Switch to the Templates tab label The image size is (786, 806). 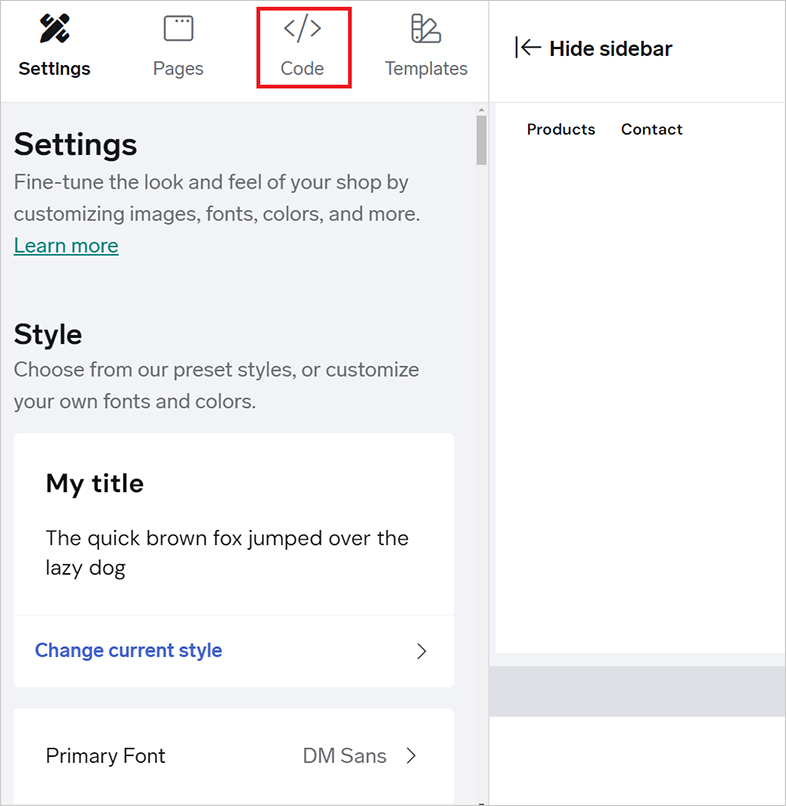click(x=426, y=68)
